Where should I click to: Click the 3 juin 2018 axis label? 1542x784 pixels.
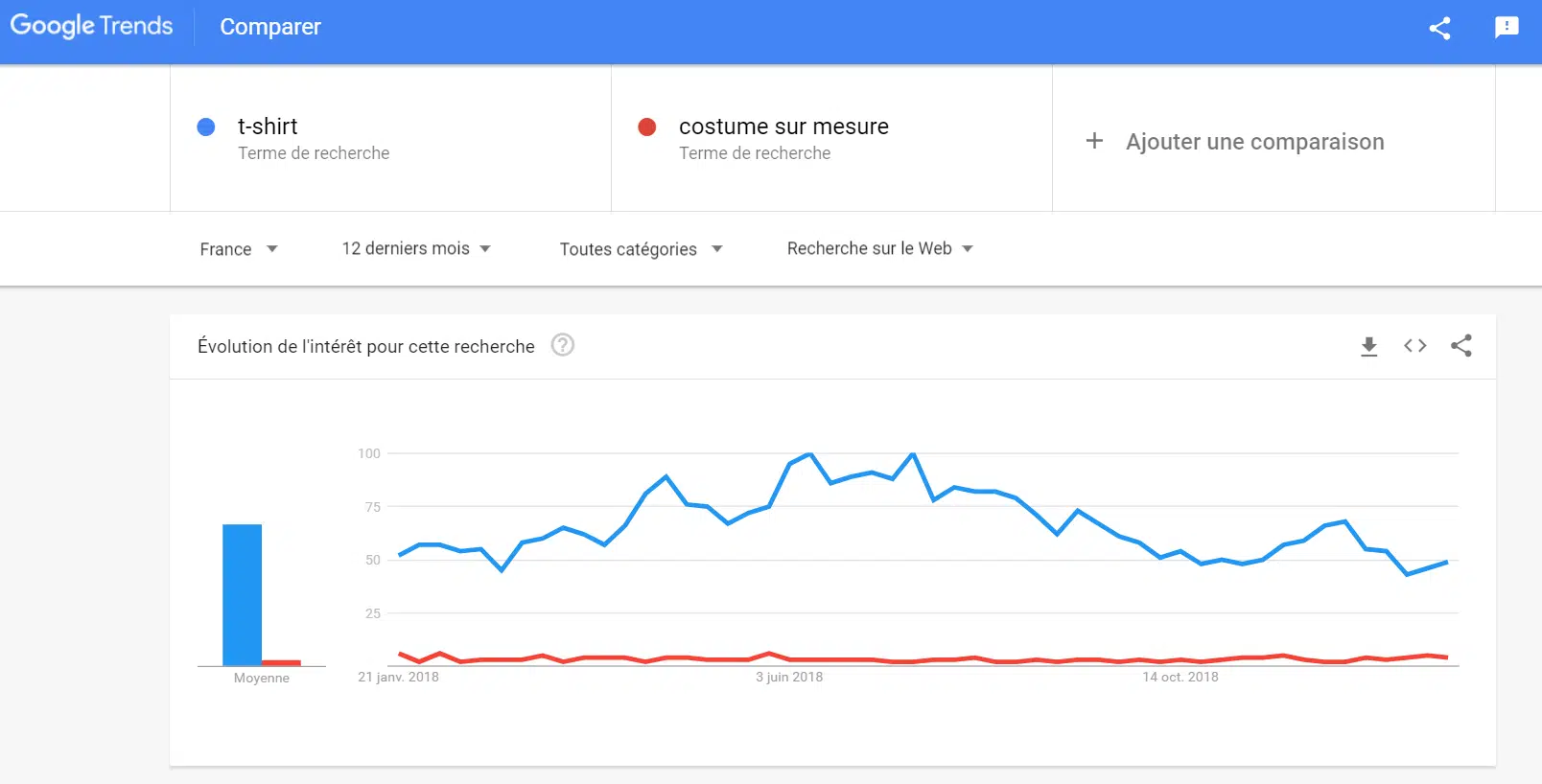[x=789, y=677]
